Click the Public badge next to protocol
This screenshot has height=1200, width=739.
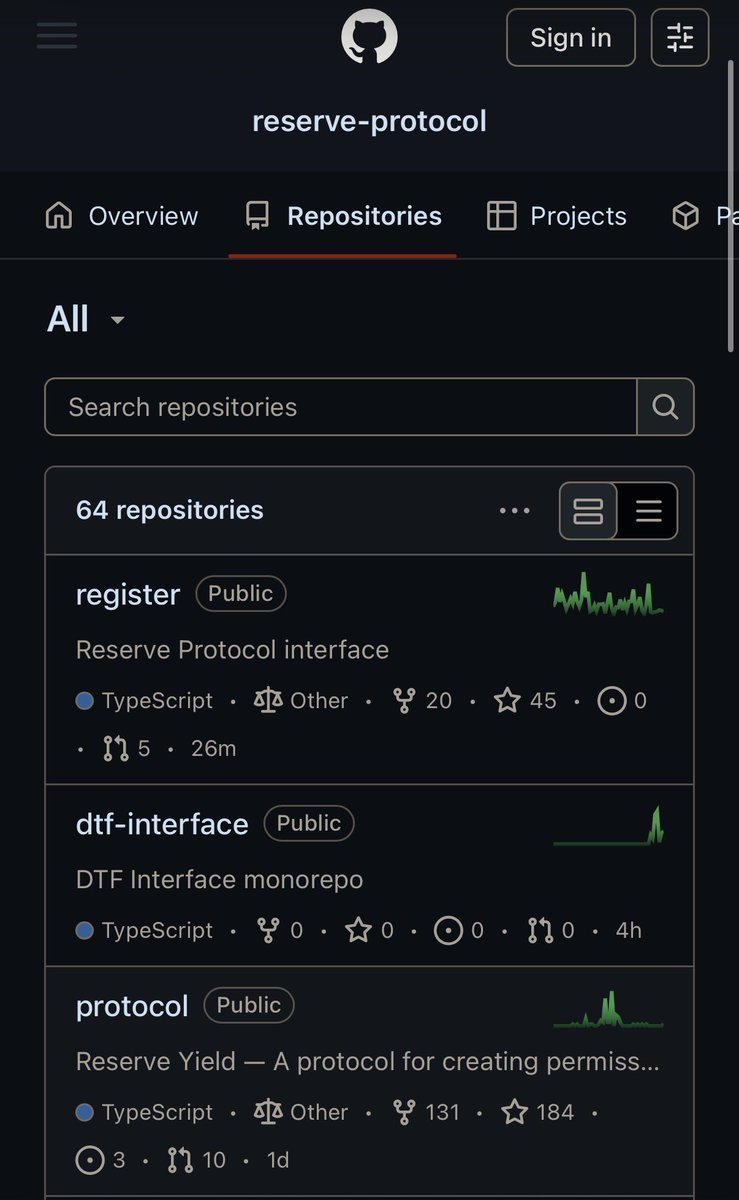pos(249,1005)
